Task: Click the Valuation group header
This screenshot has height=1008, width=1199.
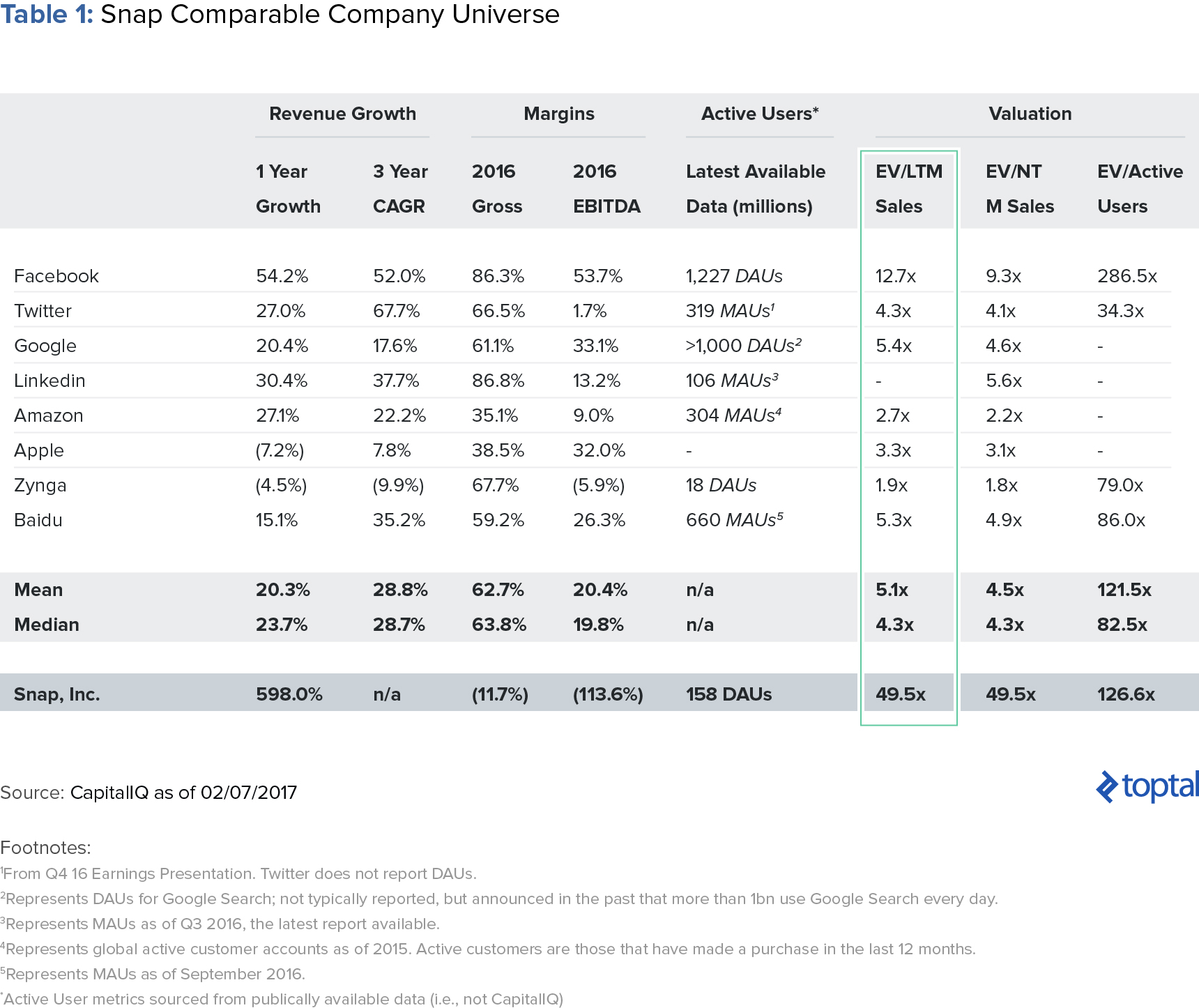Action: click(x=1030, y=114)
